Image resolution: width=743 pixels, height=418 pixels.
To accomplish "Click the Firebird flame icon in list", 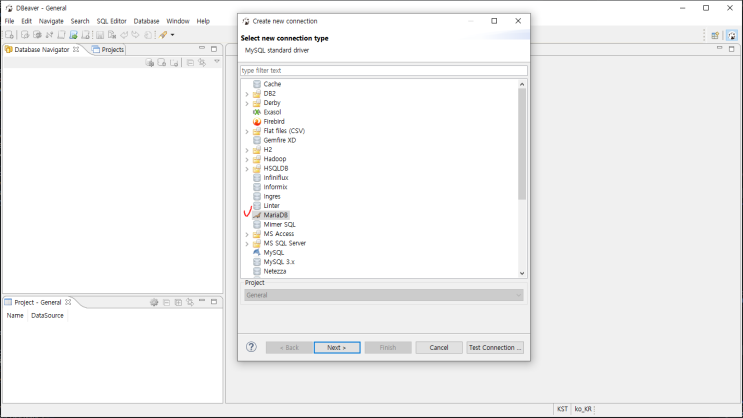I will click(257, 122).
